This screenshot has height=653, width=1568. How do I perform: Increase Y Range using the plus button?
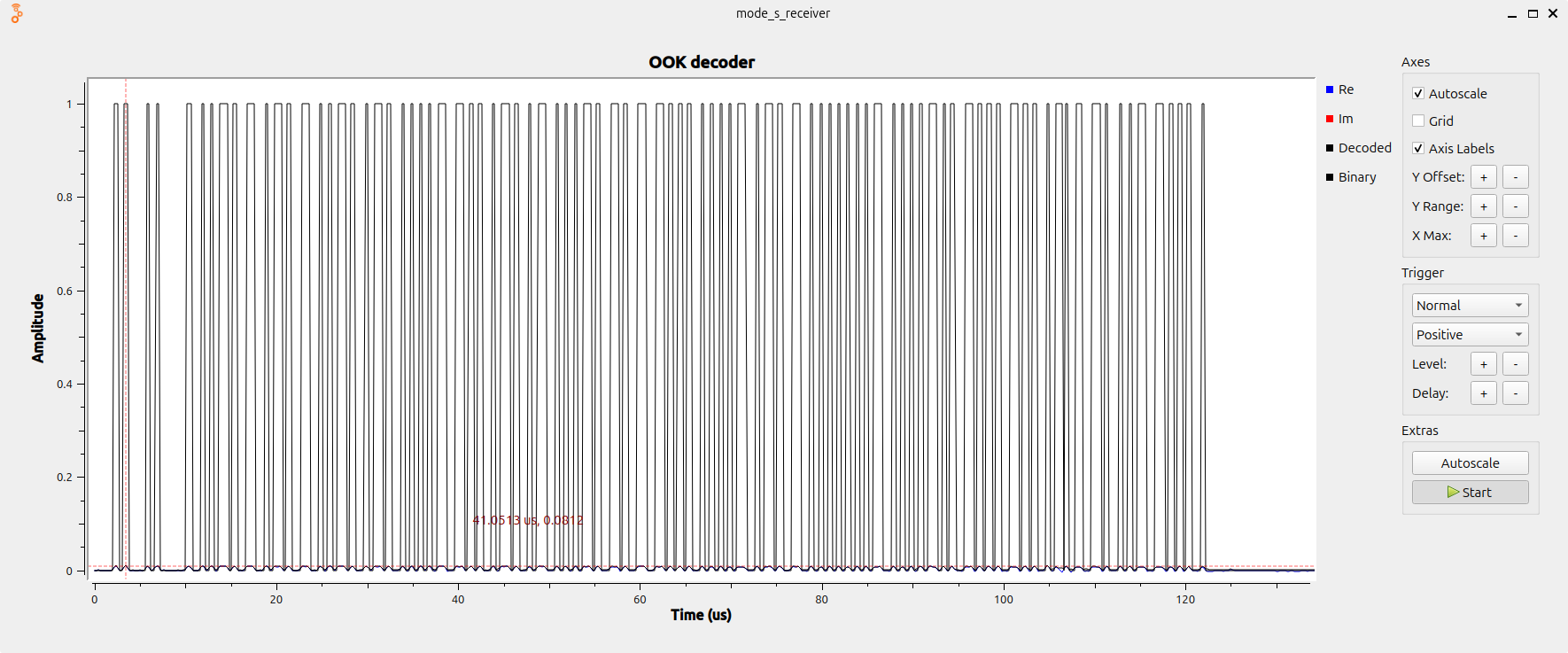coord(1483,206)
